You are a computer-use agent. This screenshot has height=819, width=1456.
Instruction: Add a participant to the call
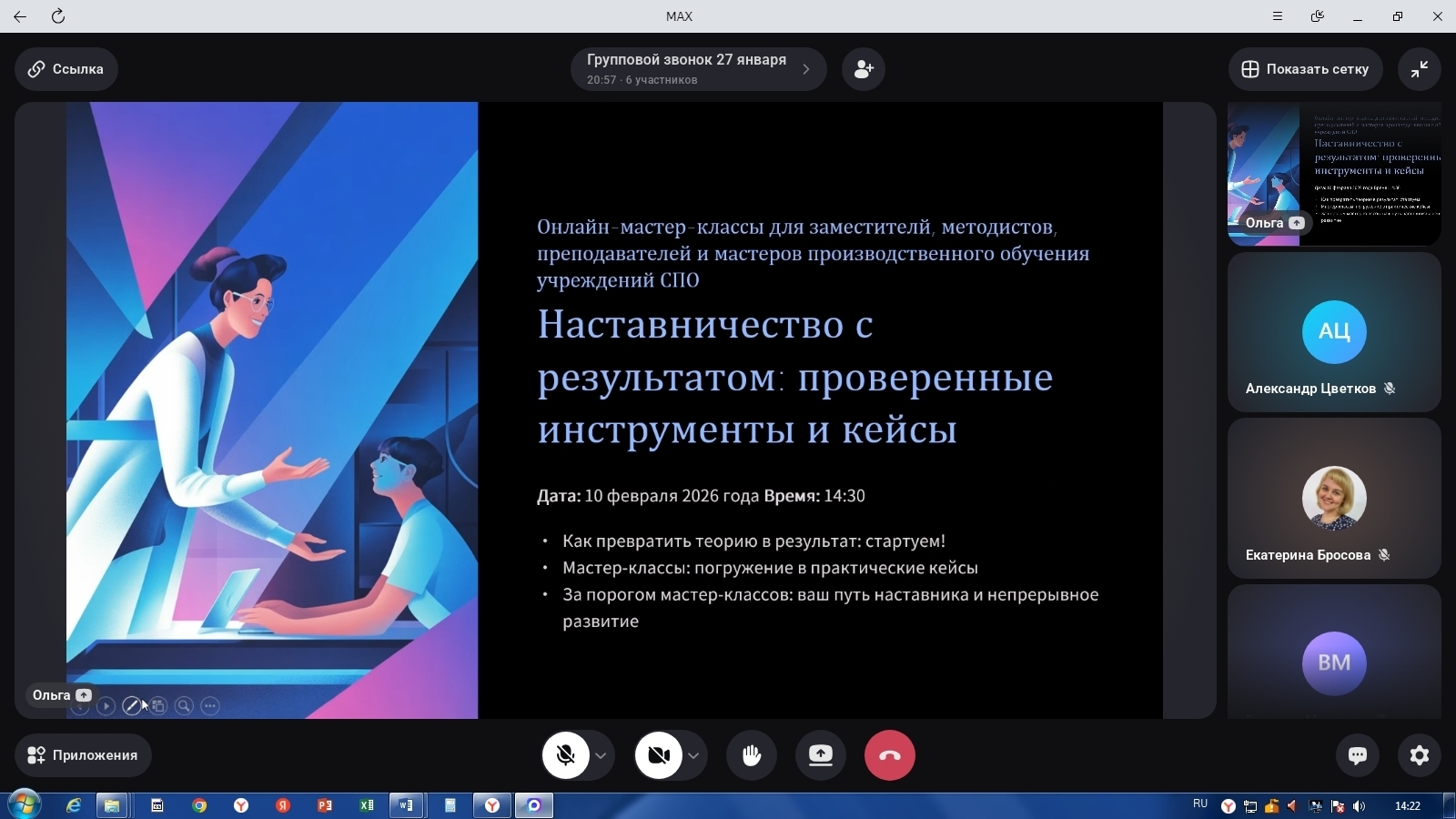pyautogui.click(x=864, y=69)
